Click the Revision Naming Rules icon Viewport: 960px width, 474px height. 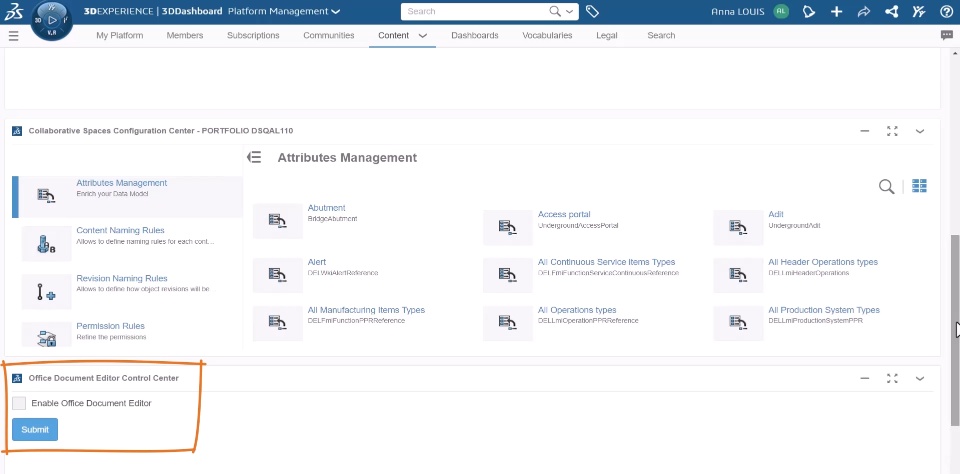[x=46, y=292]
